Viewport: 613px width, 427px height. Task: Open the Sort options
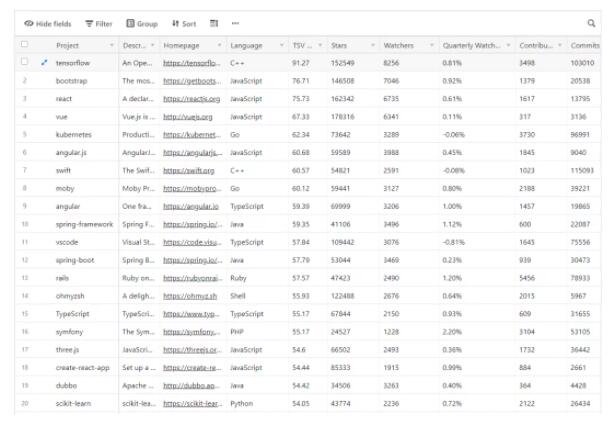(184, 24)
